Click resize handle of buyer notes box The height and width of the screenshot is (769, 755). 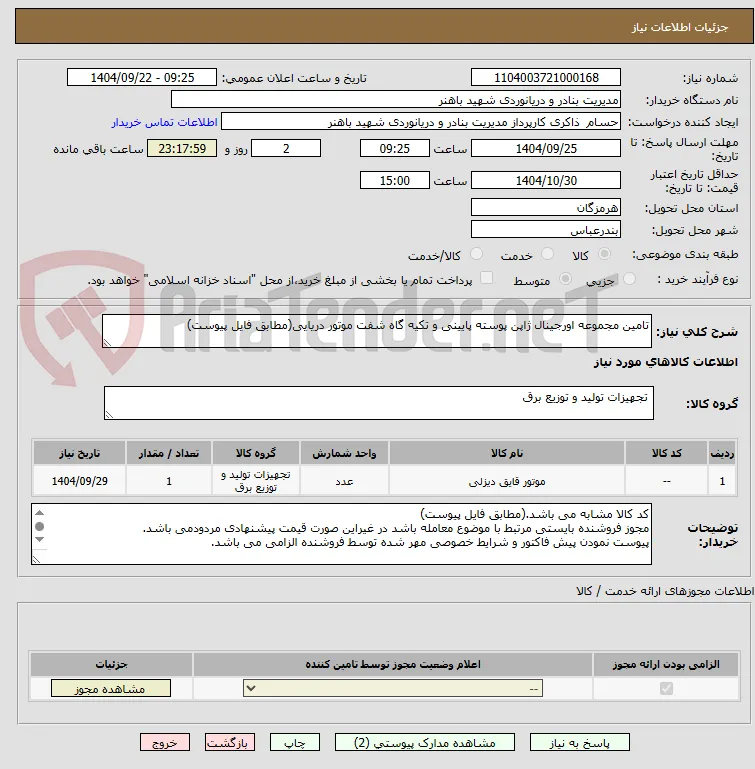(x=36, y=559)
